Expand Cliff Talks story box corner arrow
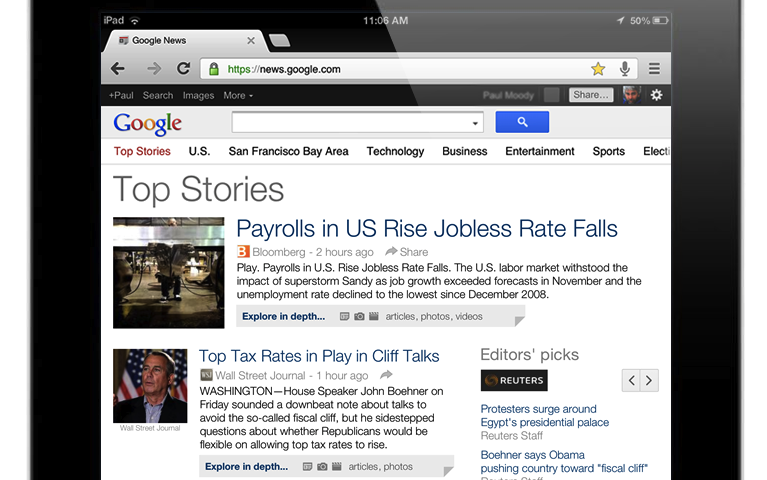This screenshot has height=480, width=767. 448,471
